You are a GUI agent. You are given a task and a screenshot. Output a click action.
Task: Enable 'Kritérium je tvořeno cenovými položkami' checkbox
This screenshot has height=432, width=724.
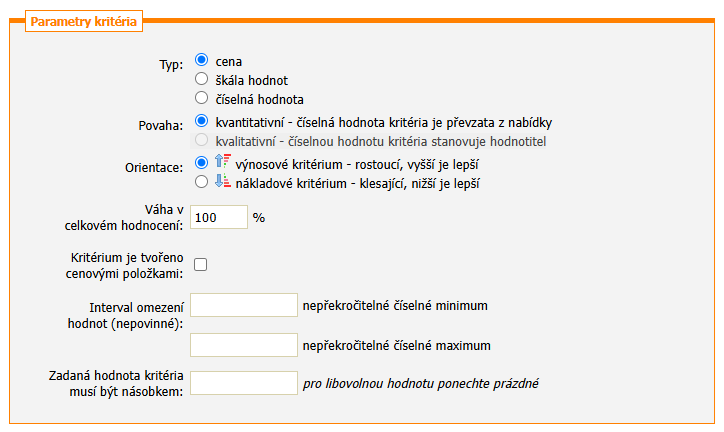[x=200, y=265]
